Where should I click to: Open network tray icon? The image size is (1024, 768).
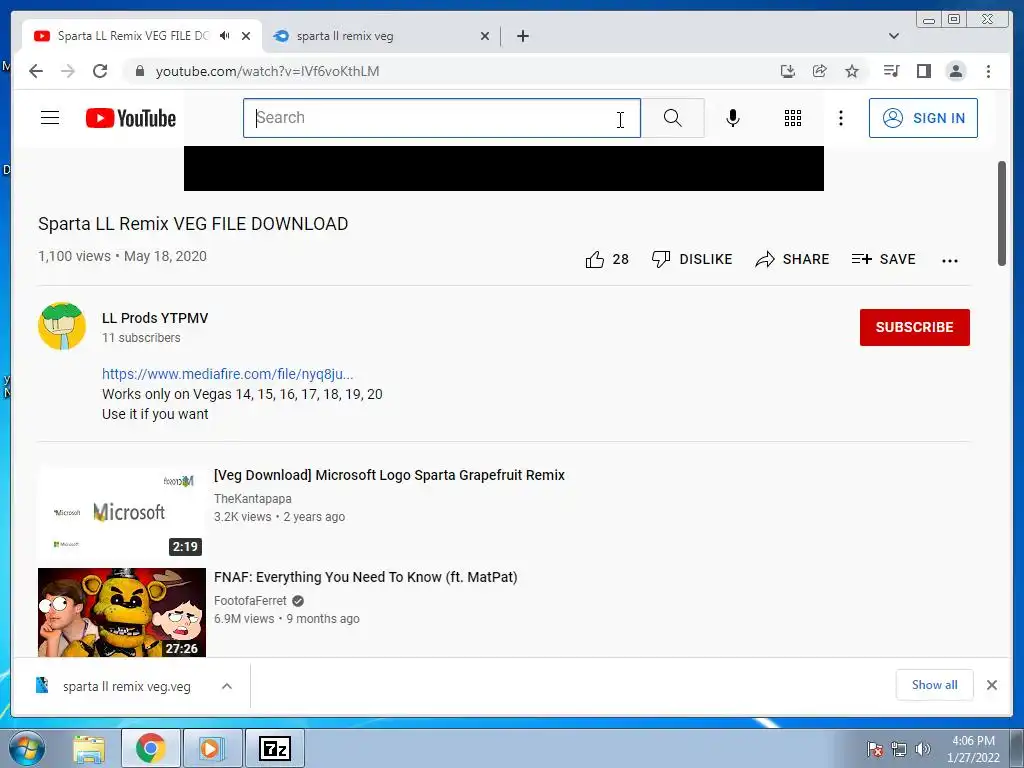pyautogui.click(x=899, y=749)
